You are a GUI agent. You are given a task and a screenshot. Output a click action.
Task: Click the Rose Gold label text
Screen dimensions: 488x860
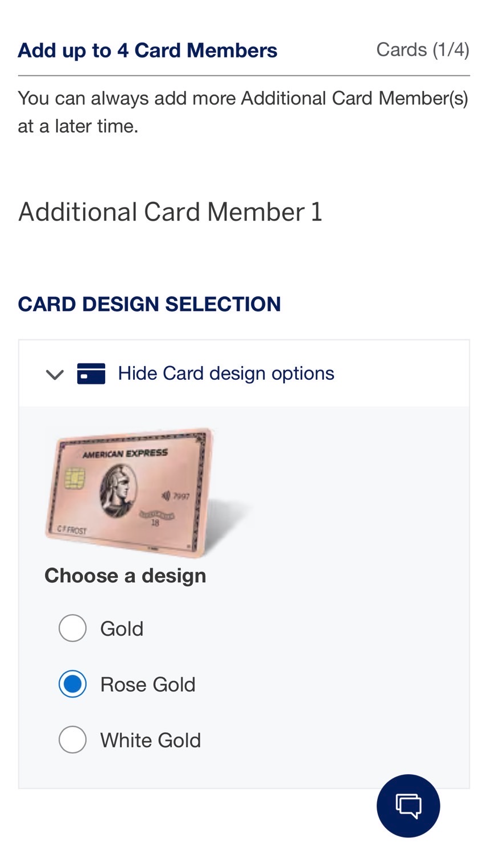click(x=148, y=684)
